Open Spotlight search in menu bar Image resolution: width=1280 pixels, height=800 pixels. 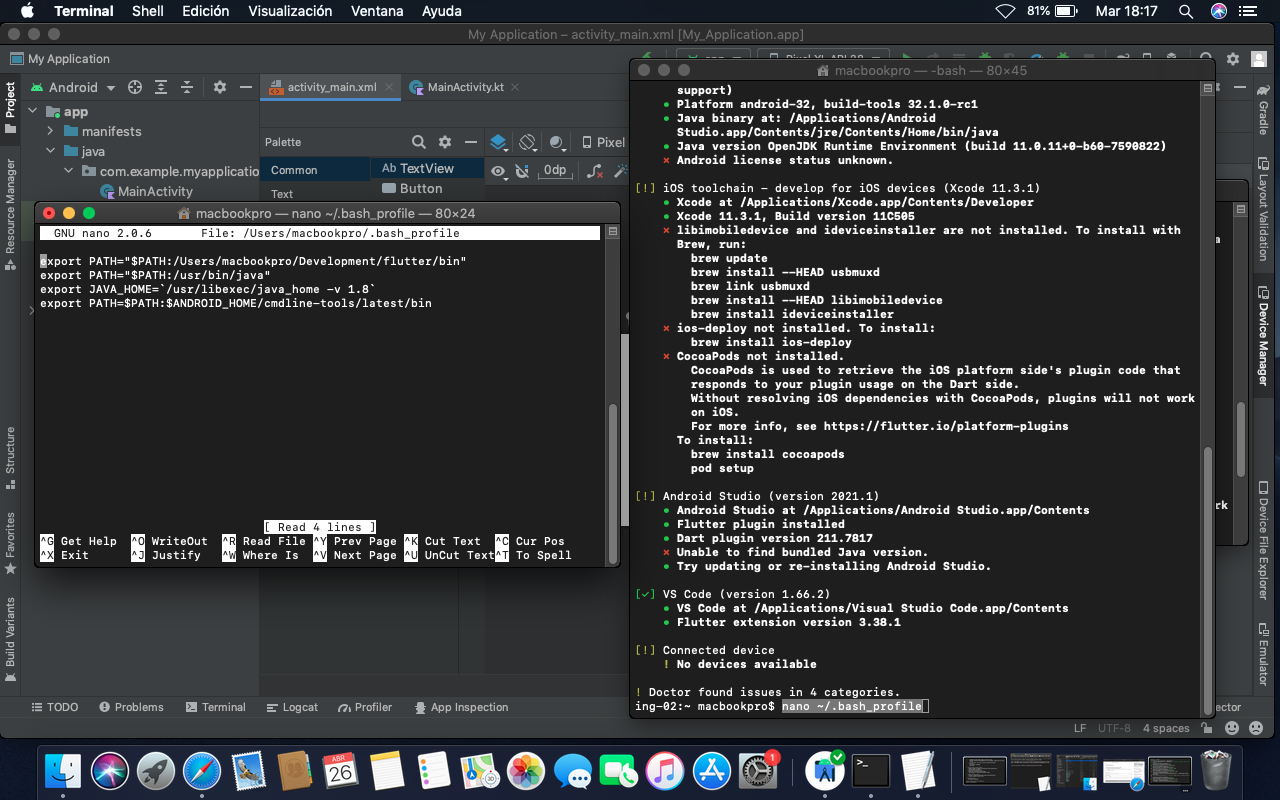(1186, 11)
